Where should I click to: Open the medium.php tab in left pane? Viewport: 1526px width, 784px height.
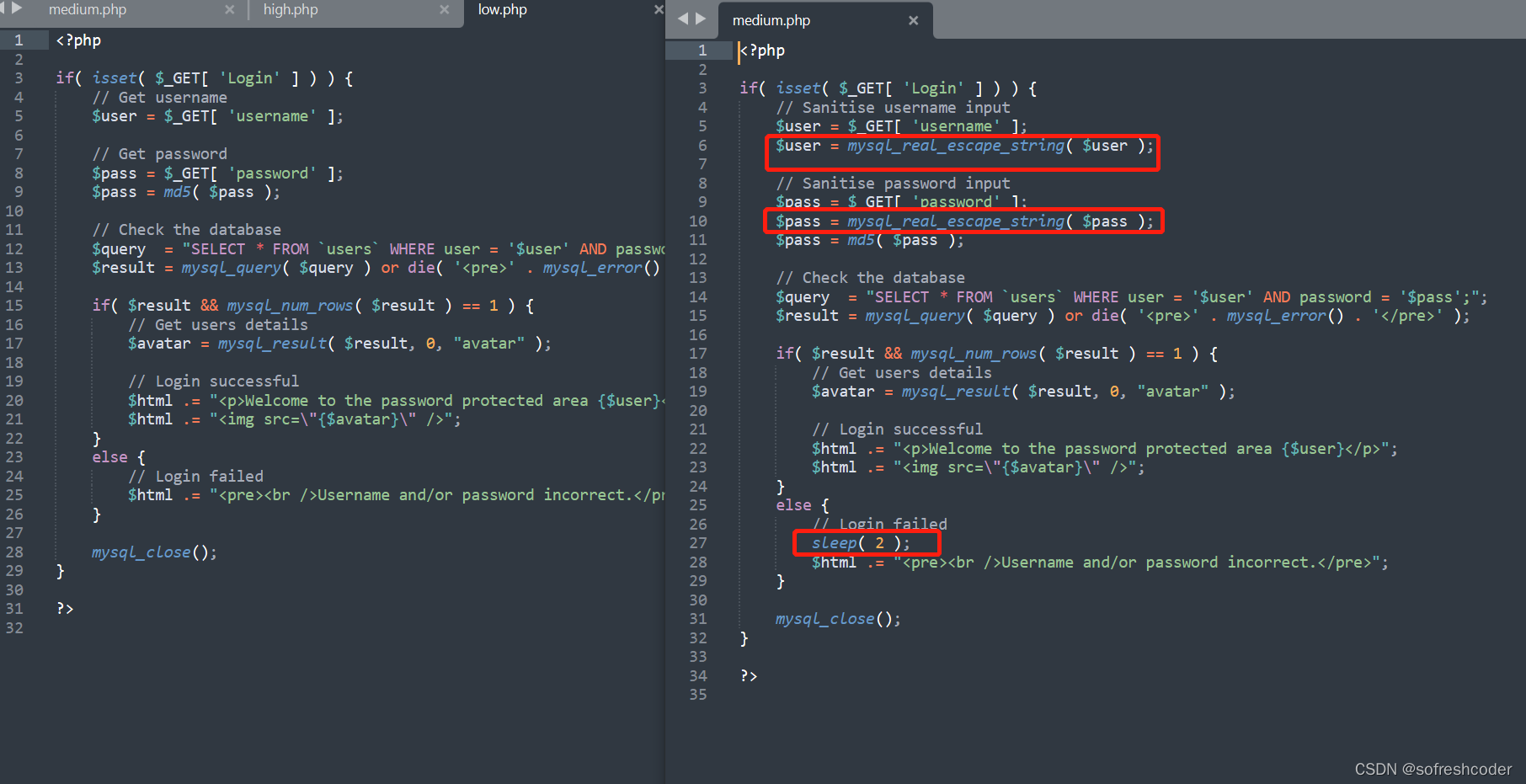point(88,10)
